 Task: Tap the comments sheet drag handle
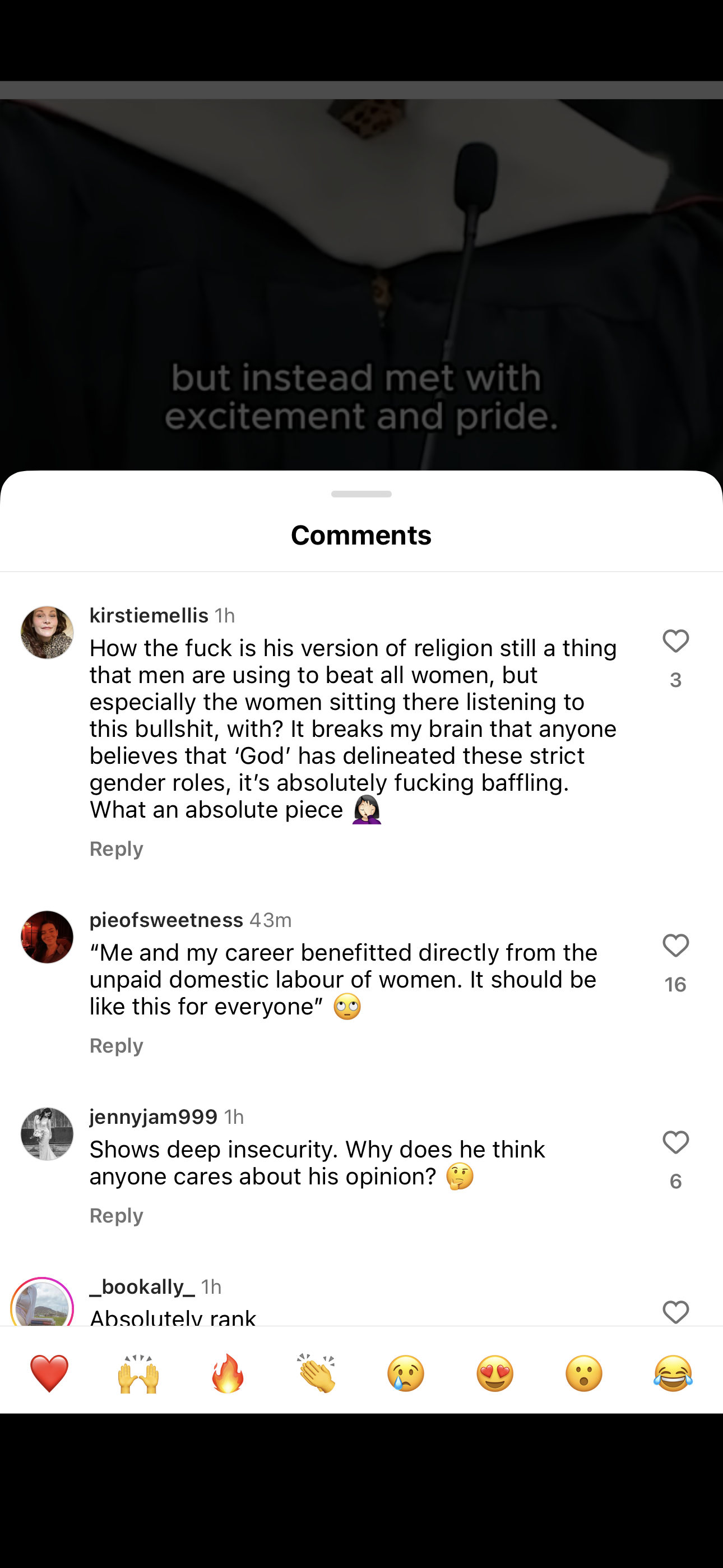click(x=361, y=494)
